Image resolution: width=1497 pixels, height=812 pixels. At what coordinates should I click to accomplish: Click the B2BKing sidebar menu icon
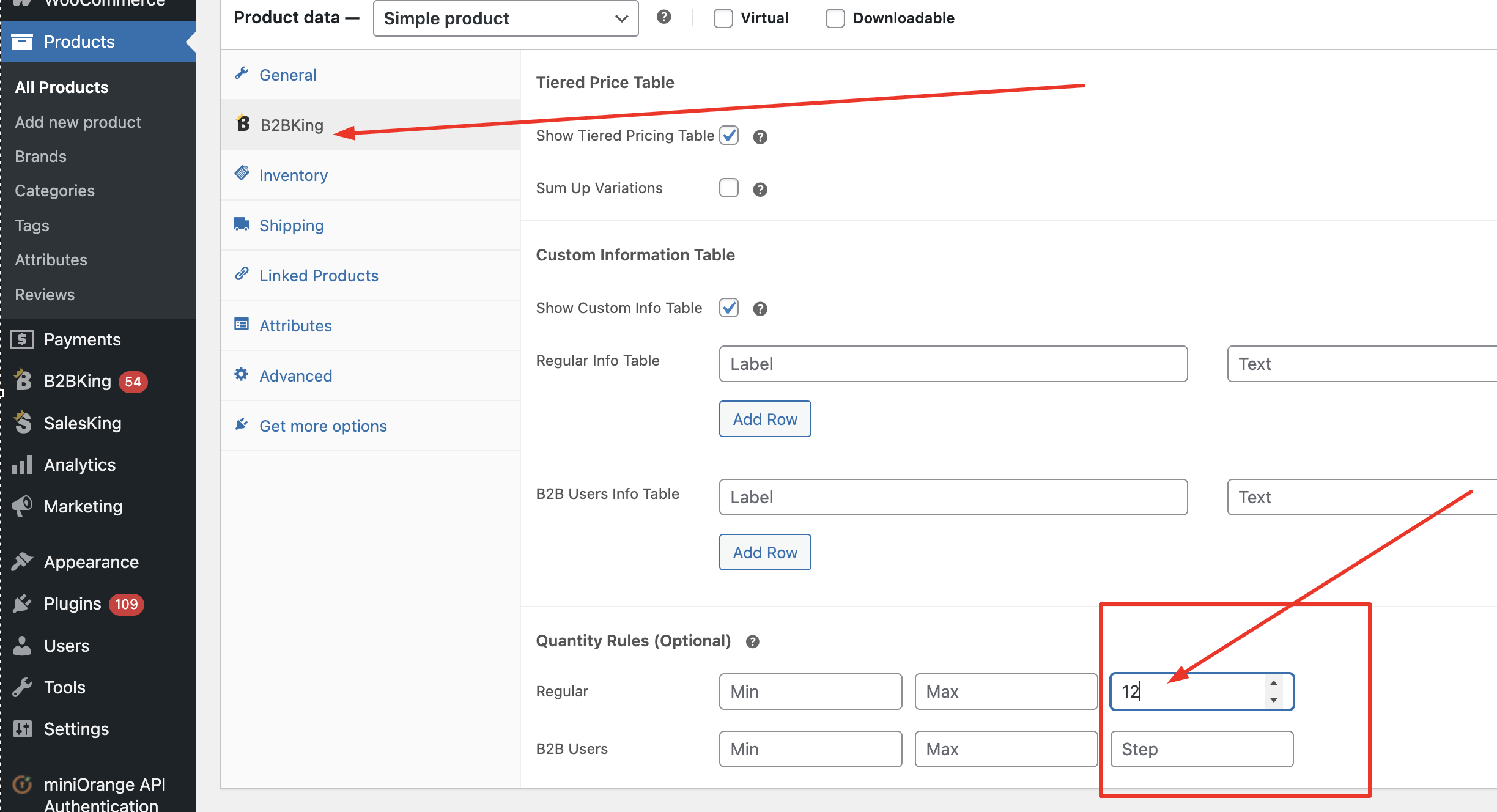(23, 380)
